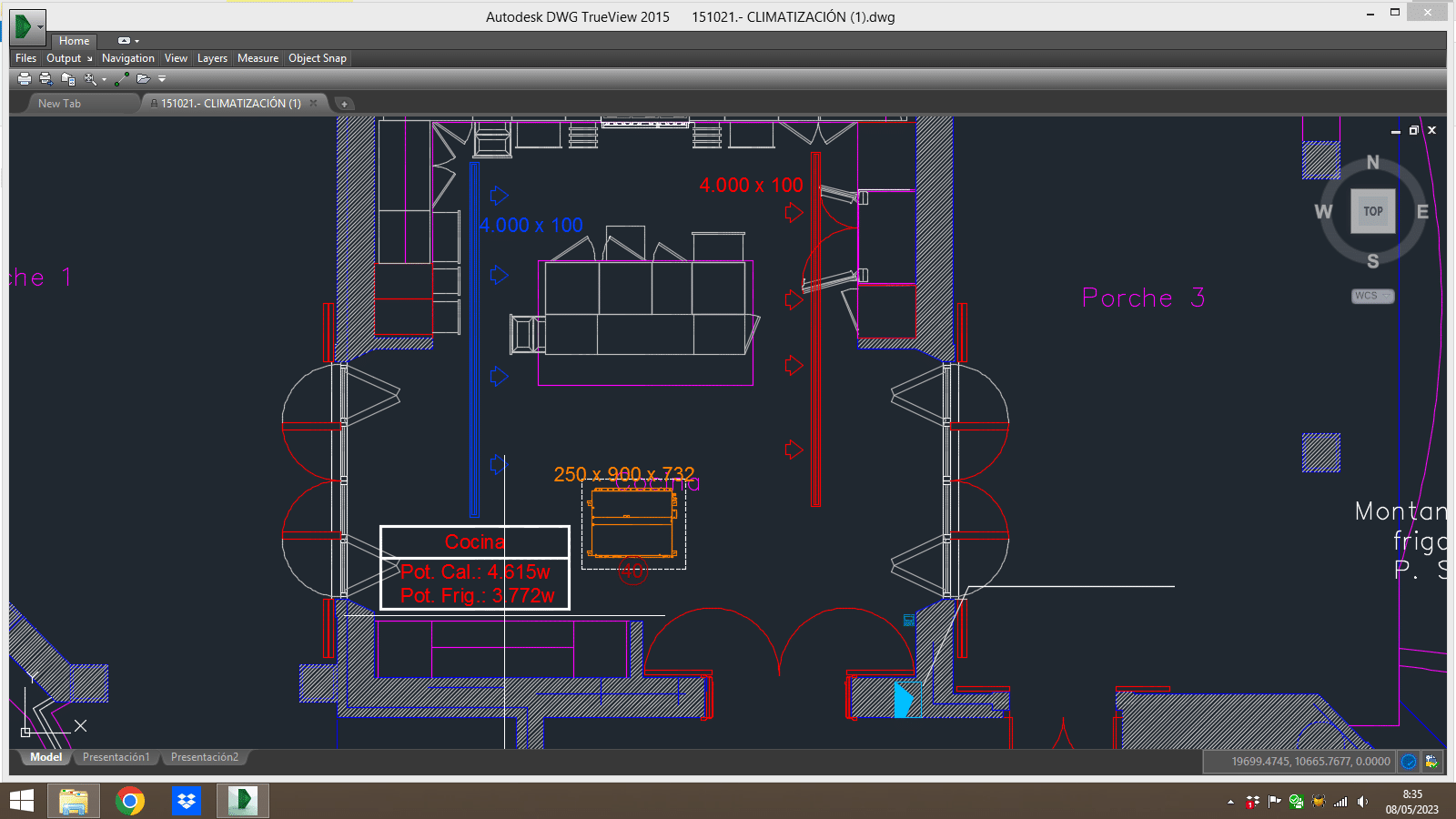The height and width of the screenshot is (819, 1456).
Task: Click the Plot printer icon
Action: (25, 79)
